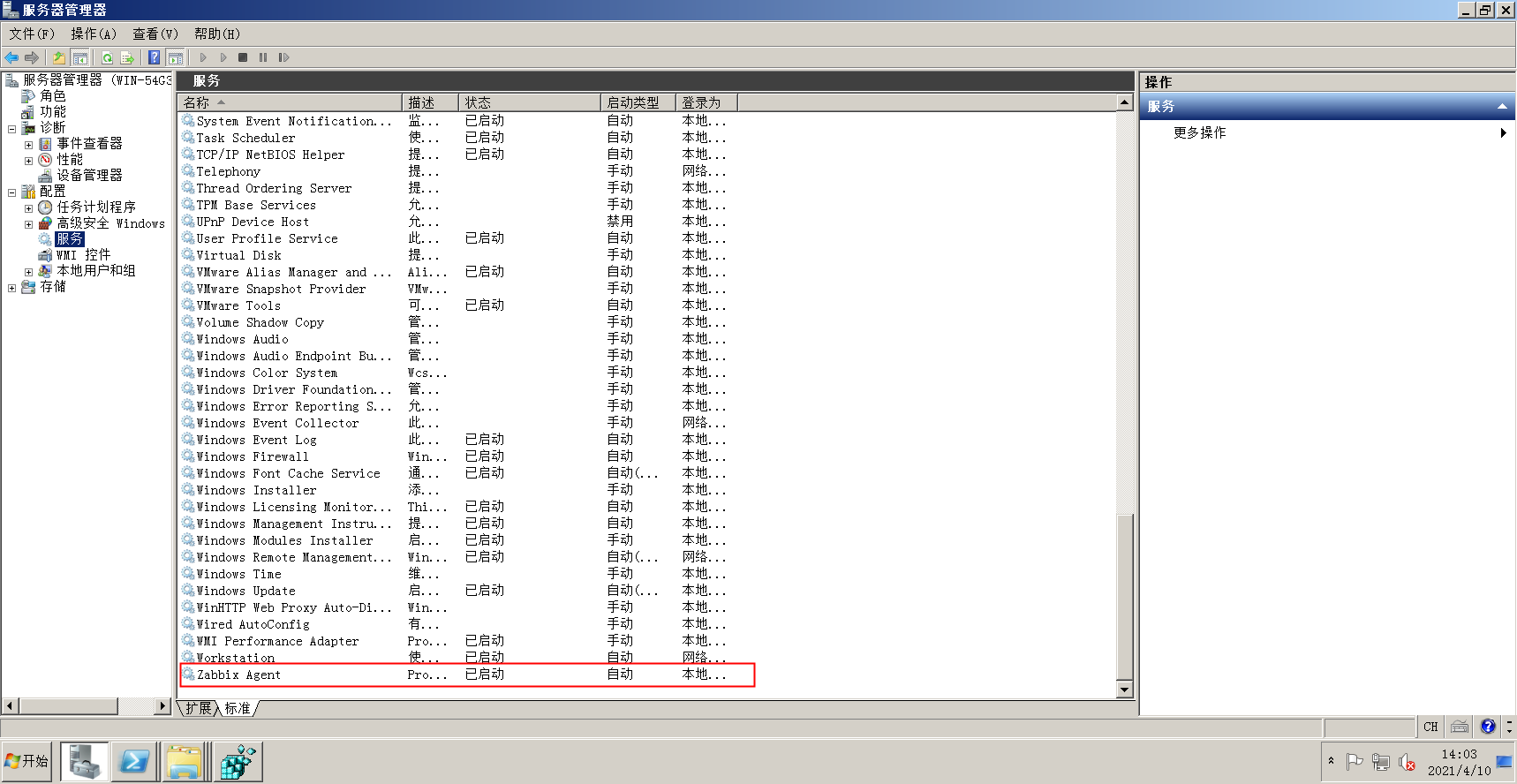The height and width of the screenshot is (784, 1517).
Task: Click the muted volume tray icon
Action: 1408,761
